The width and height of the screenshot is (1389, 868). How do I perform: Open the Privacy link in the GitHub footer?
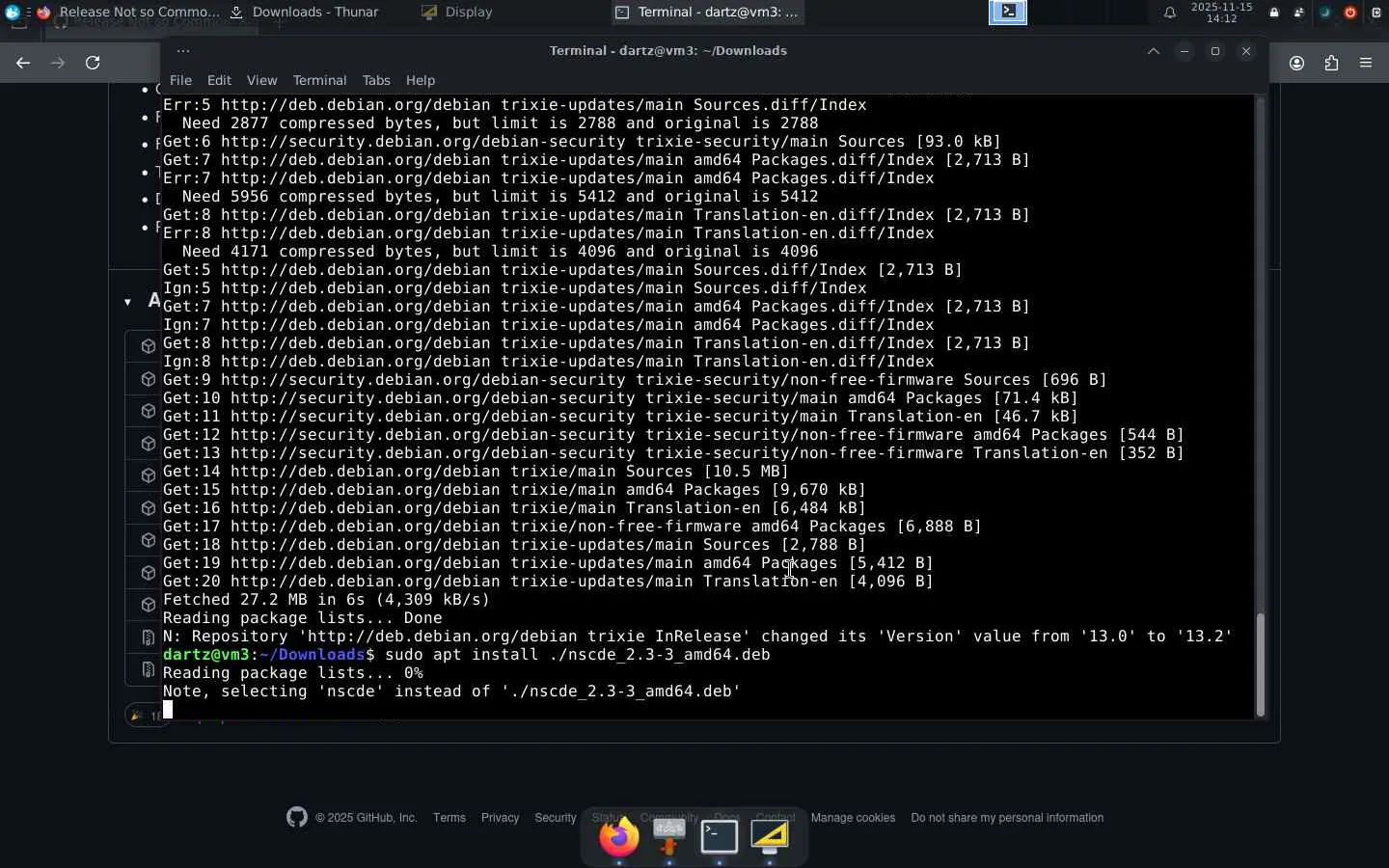tap(500, 818)
